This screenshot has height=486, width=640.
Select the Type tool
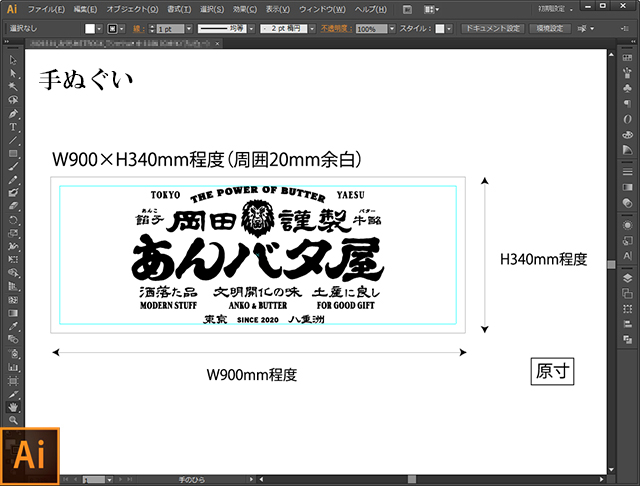coord(13,127)
